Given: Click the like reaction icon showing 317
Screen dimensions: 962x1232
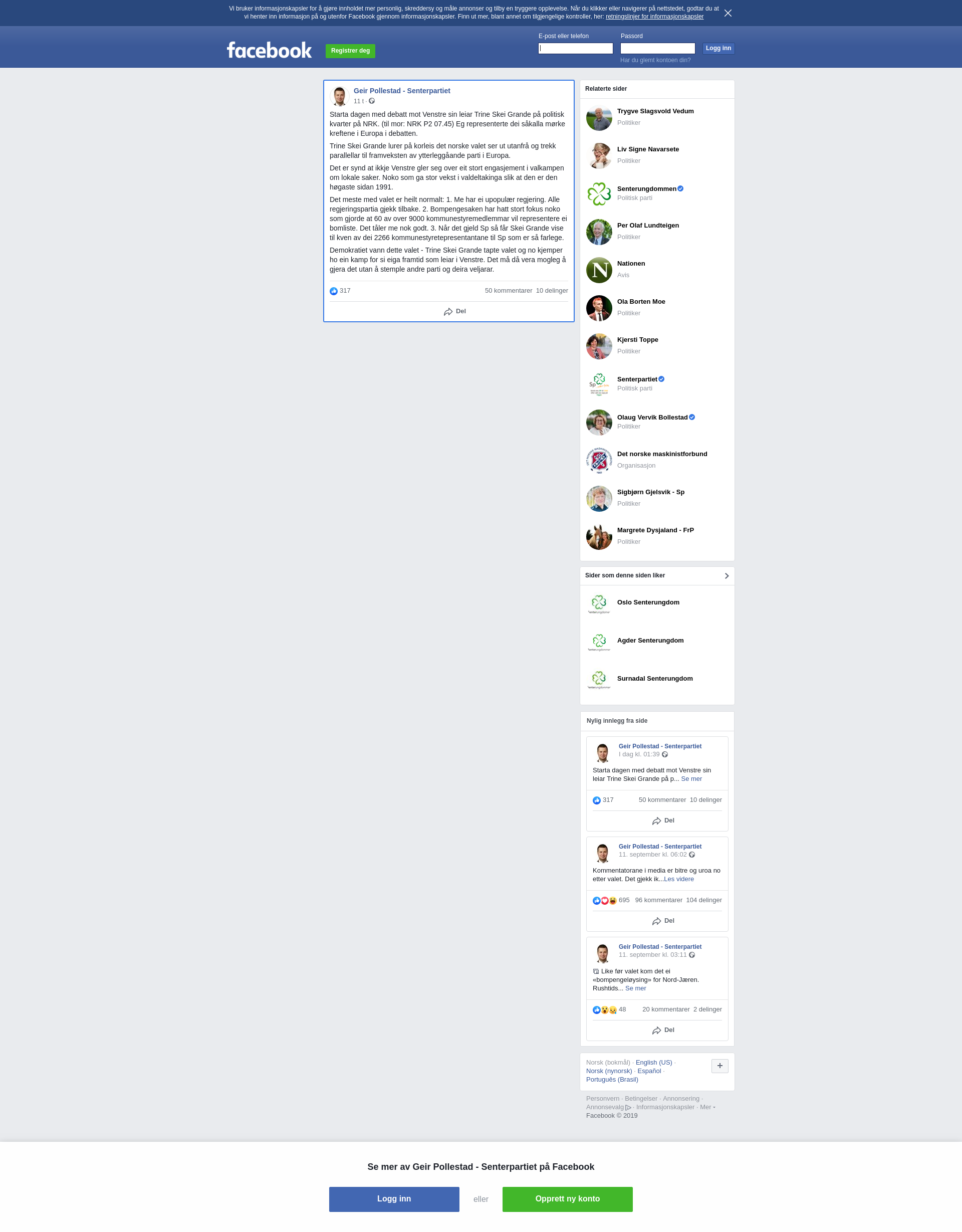Looking at the screenshot, I should 334,291.
